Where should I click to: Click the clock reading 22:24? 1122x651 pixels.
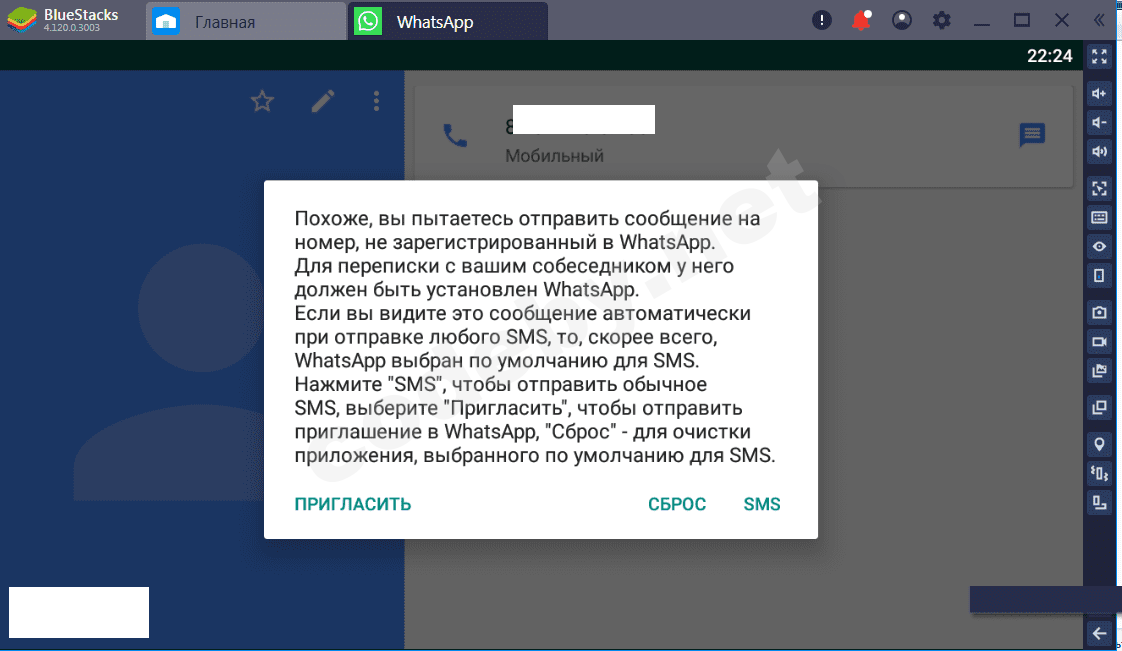coord(1050,56)
